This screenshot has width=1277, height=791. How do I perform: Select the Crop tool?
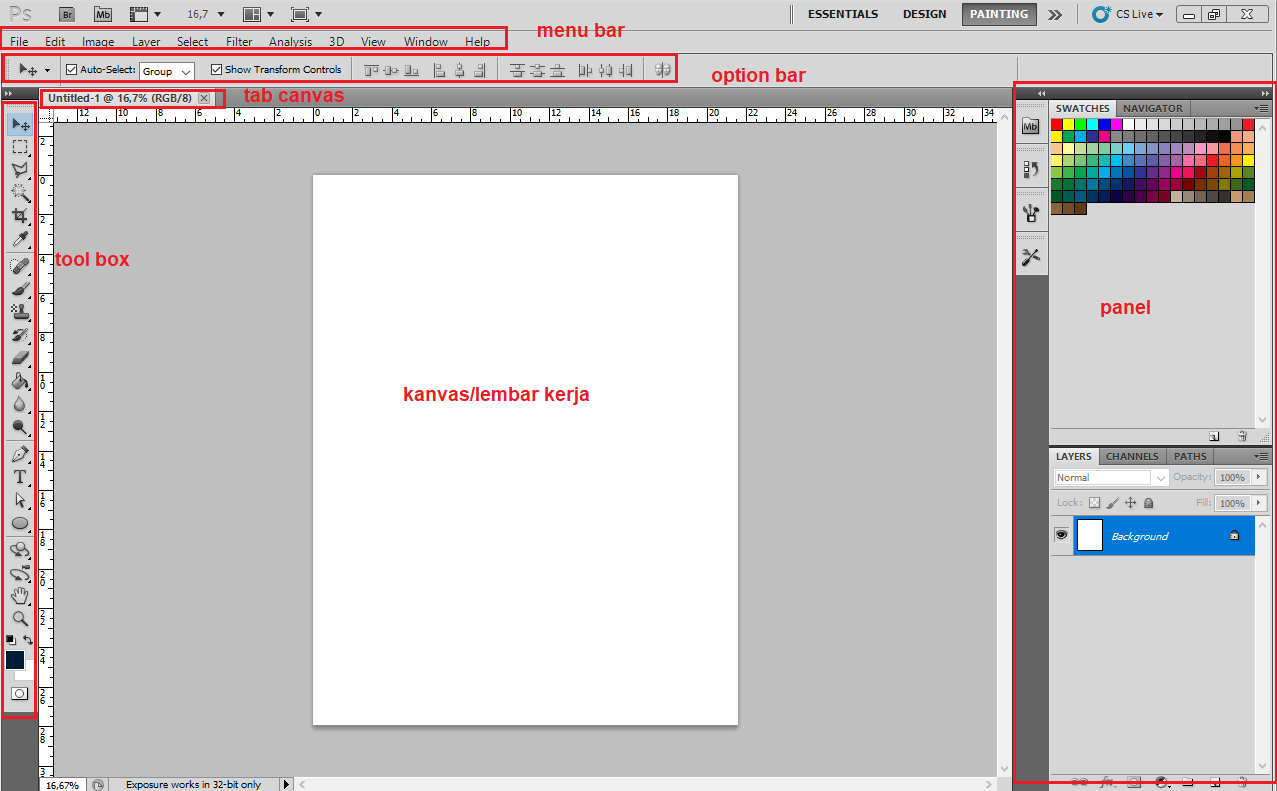(20, 216)
